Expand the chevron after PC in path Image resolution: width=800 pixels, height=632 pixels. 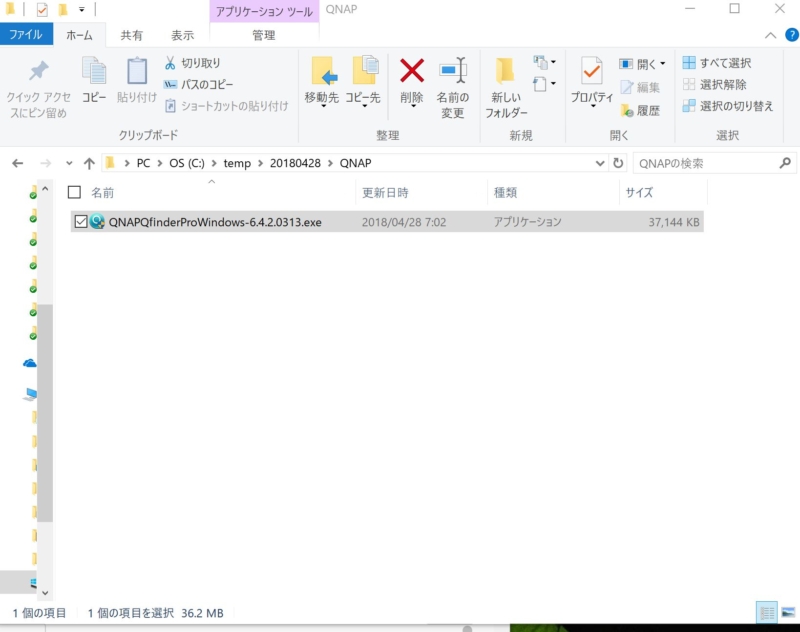160,163
